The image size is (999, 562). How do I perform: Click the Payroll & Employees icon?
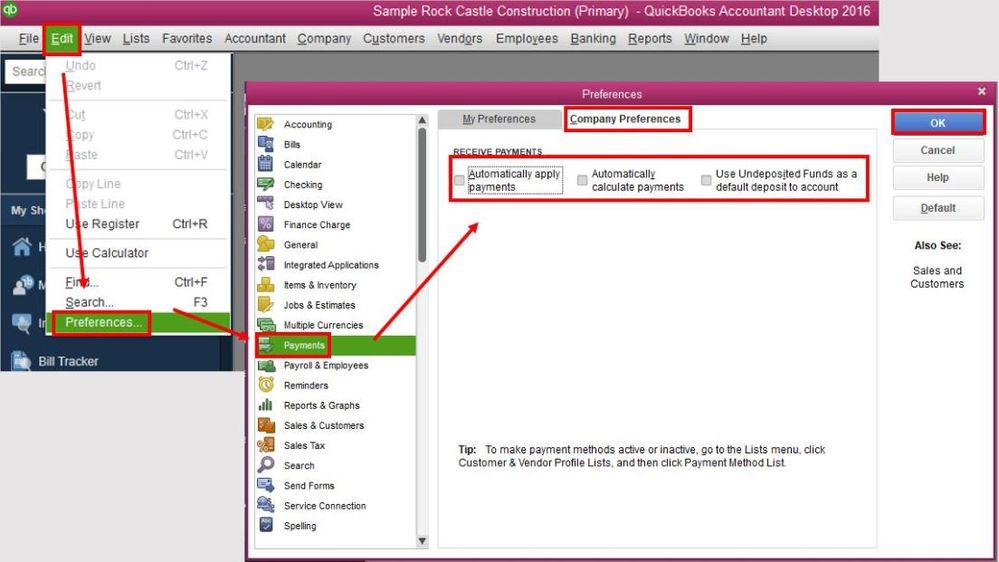tap(266, 365)
